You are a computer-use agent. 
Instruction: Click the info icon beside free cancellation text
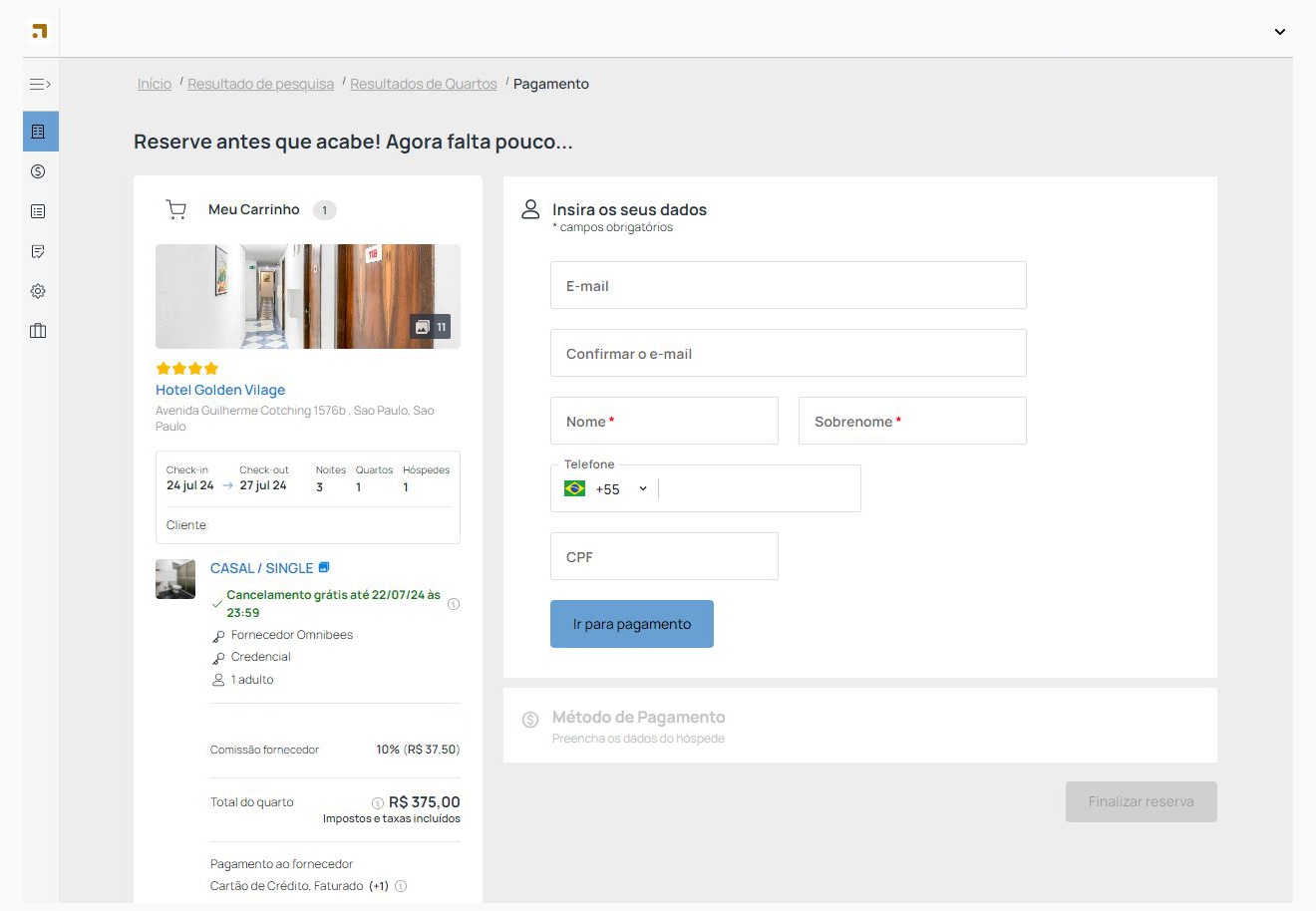[454, 604]
